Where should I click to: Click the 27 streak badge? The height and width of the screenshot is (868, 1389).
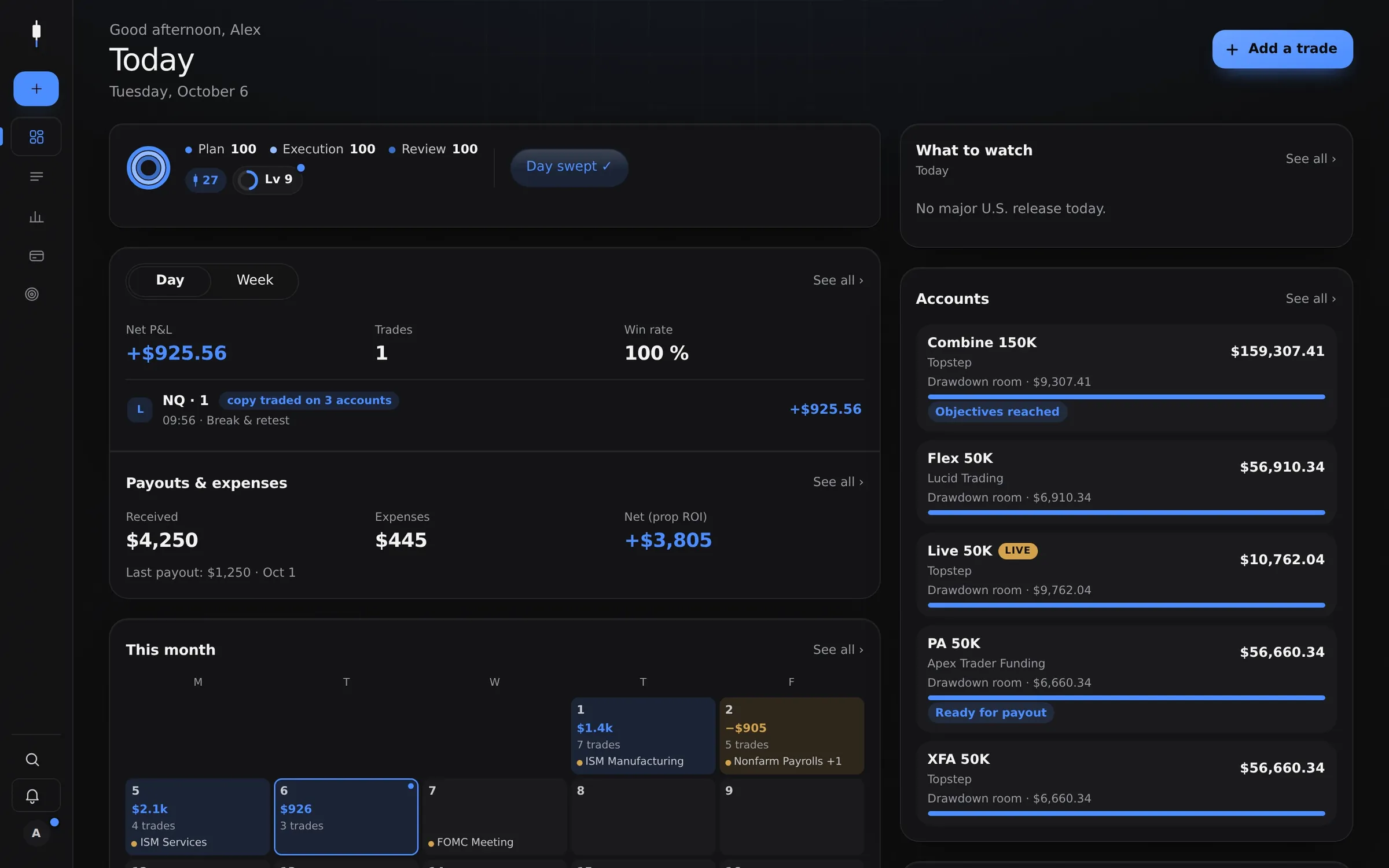click(x=205, y=180)
